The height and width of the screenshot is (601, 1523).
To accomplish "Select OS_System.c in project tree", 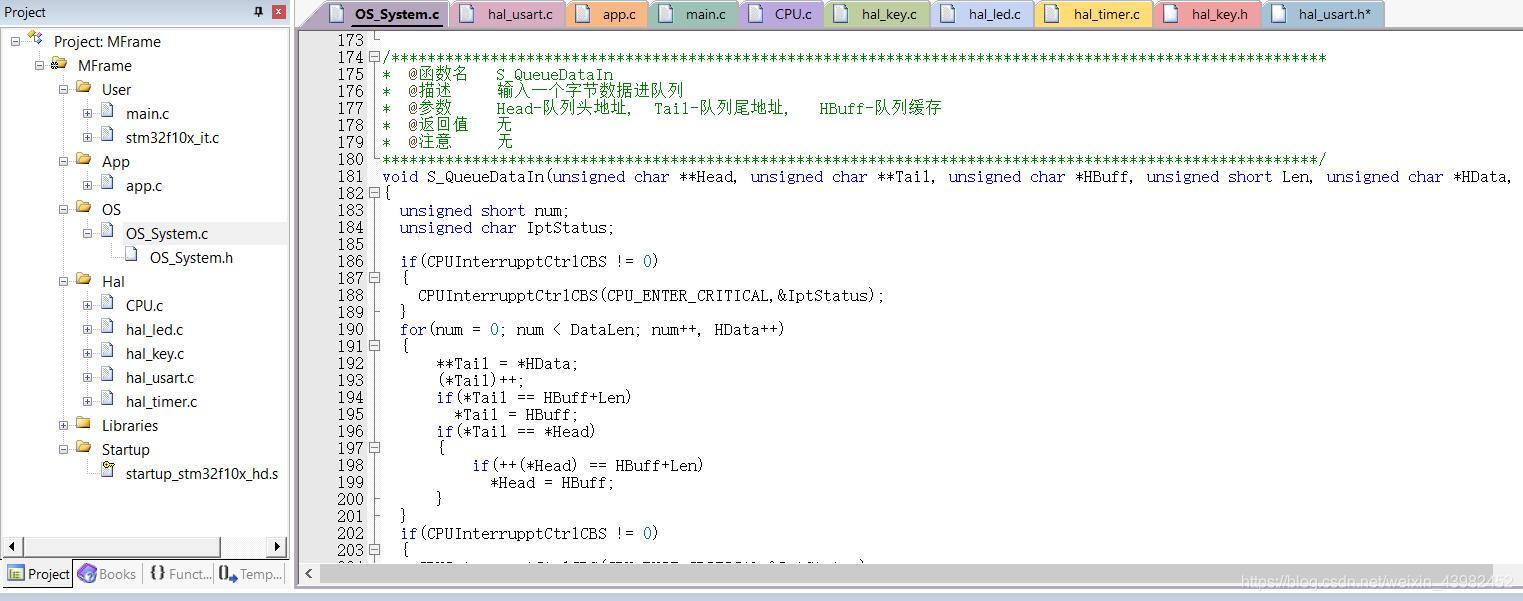I will (x=167, y=234).
